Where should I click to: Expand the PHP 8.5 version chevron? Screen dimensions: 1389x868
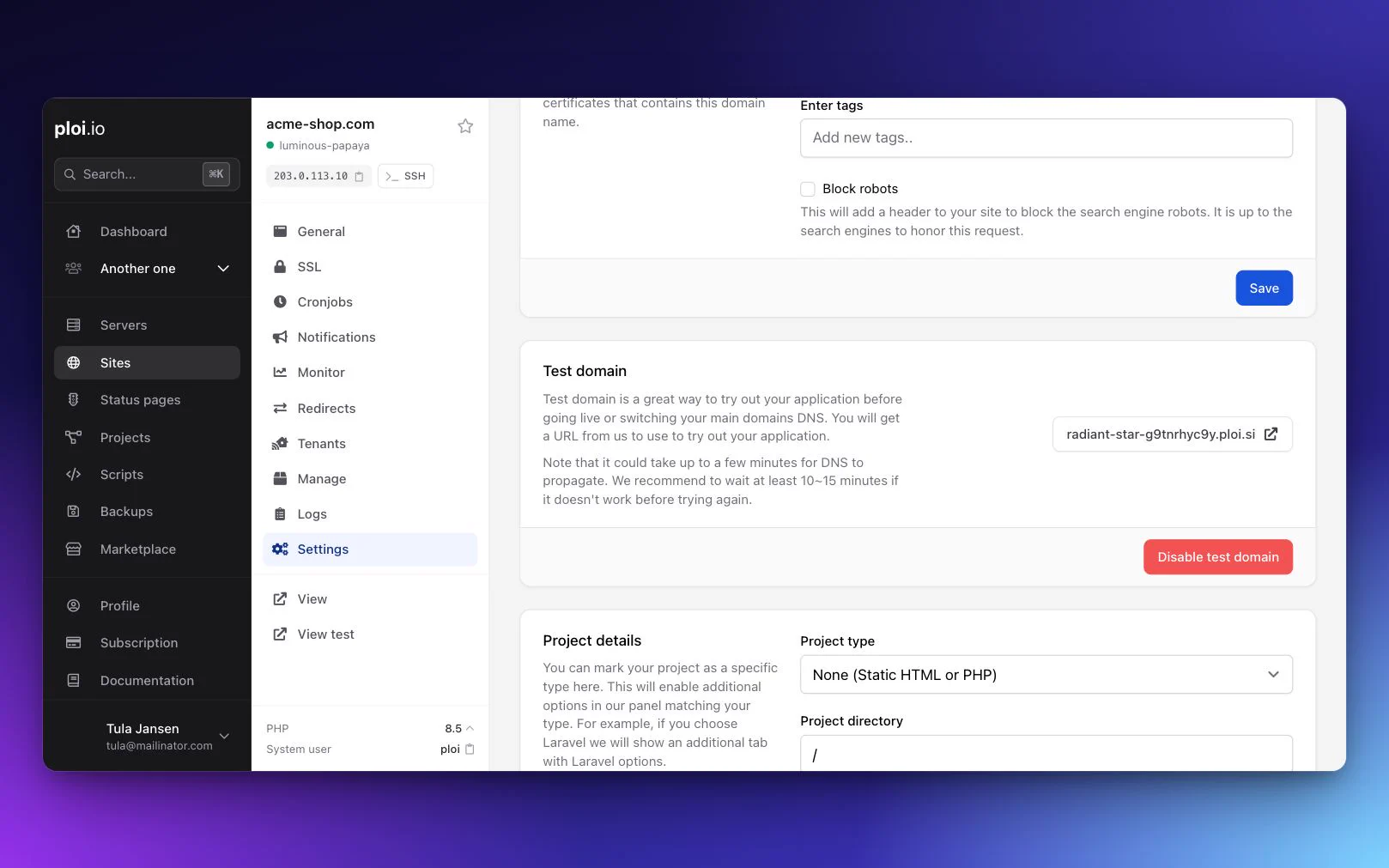click(x=470, y=728)
